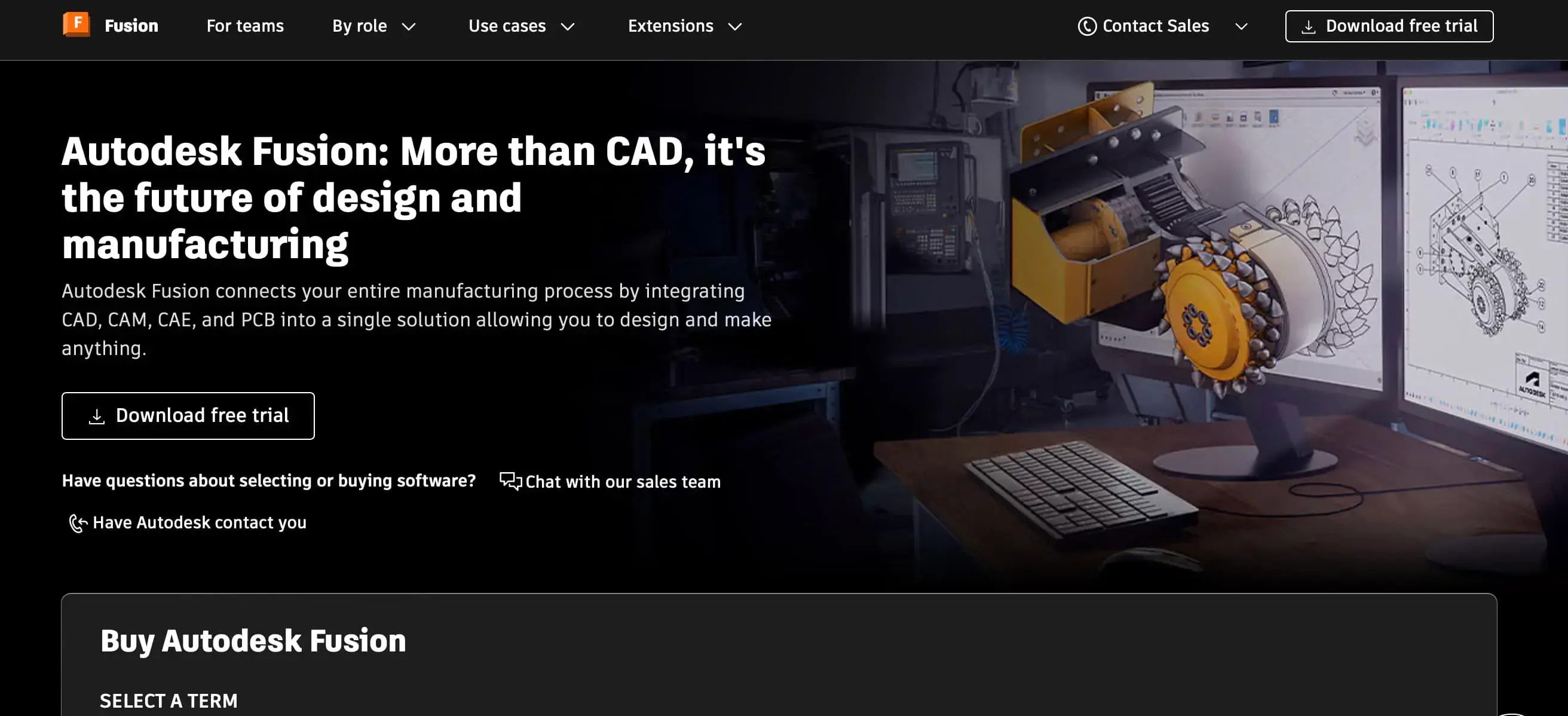Click the Contact Sales link
This screenshot has width=1568, height=716.
[x=1156, y=26]
